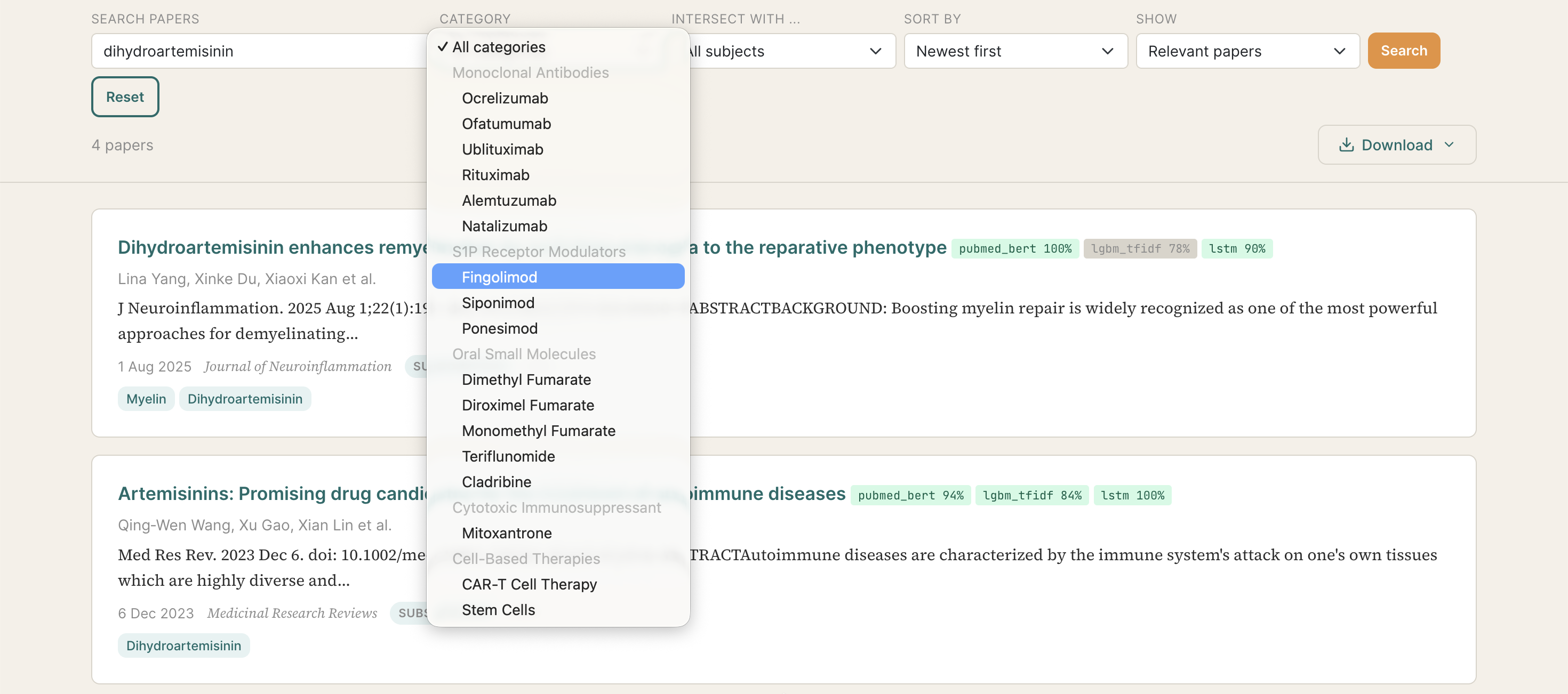Select Monomethyl Fumarate option
The height and width of the screenshot is (694, 1568).
558,430
